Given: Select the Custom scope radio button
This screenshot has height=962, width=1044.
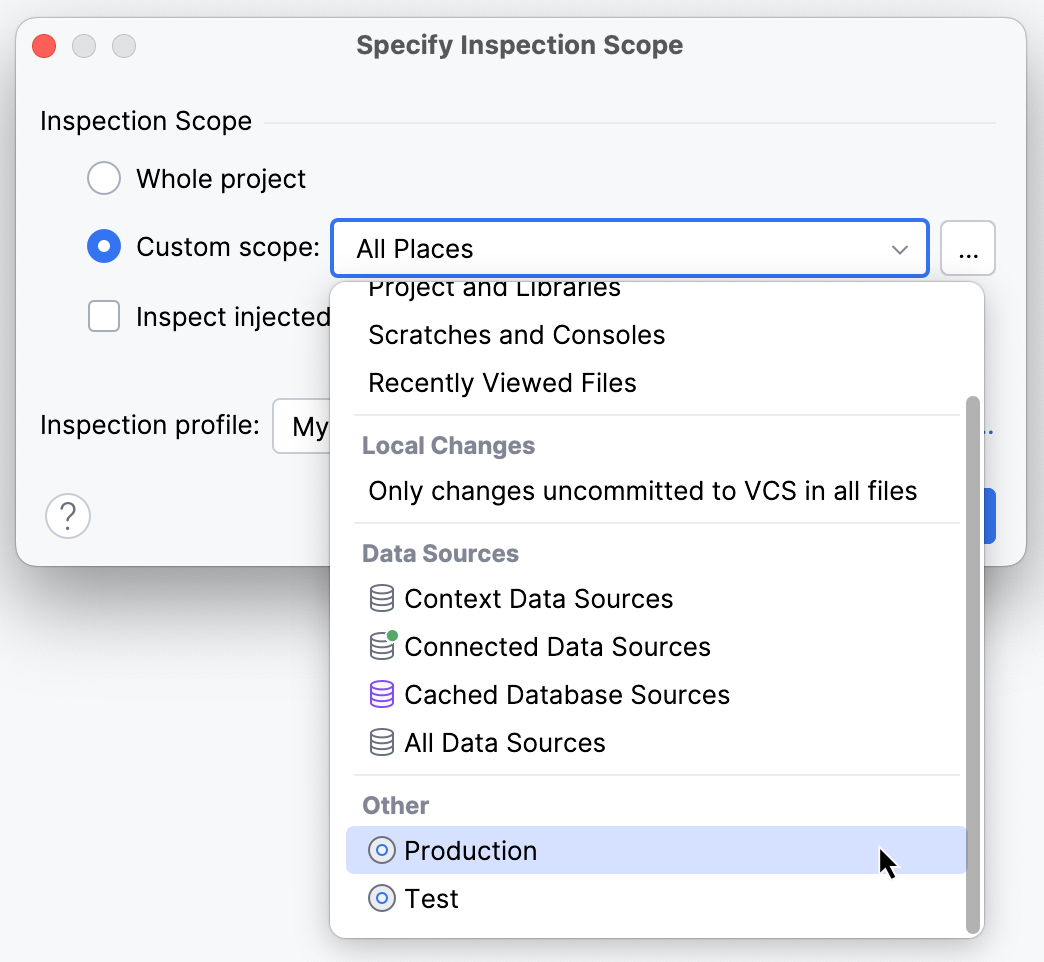Looking at the screenshot, I should click(x=104, y=247).
